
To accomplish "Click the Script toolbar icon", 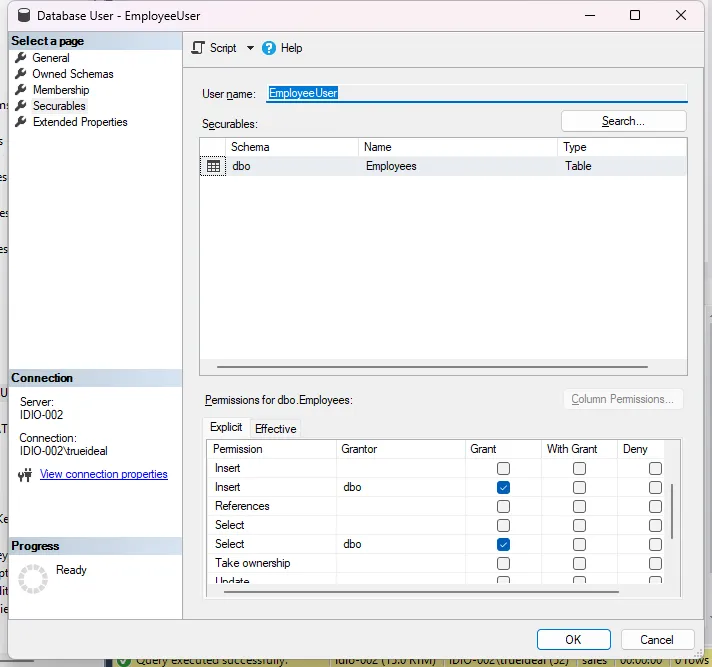I will point(198,48).
